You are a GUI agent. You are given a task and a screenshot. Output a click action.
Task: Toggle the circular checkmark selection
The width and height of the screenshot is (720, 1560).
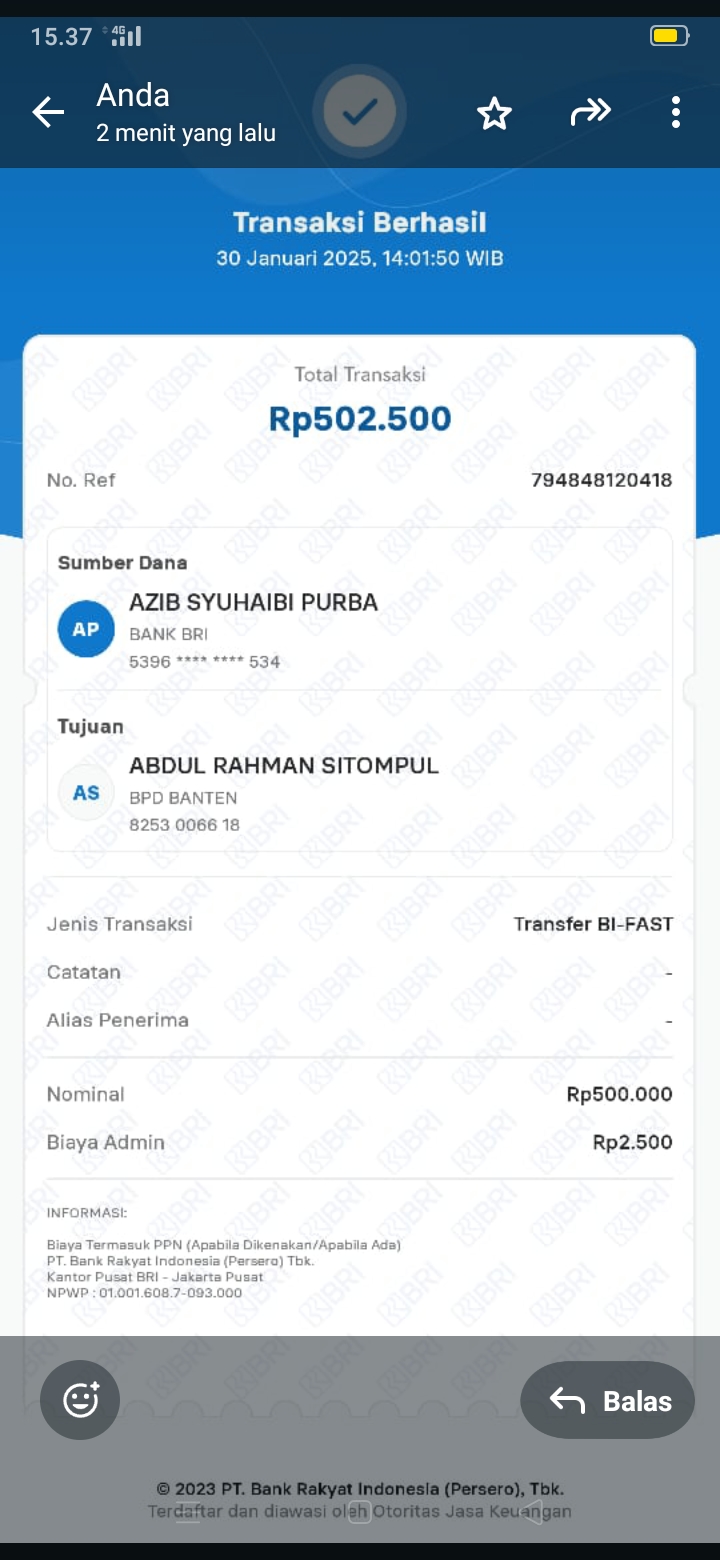coord(359,112)
